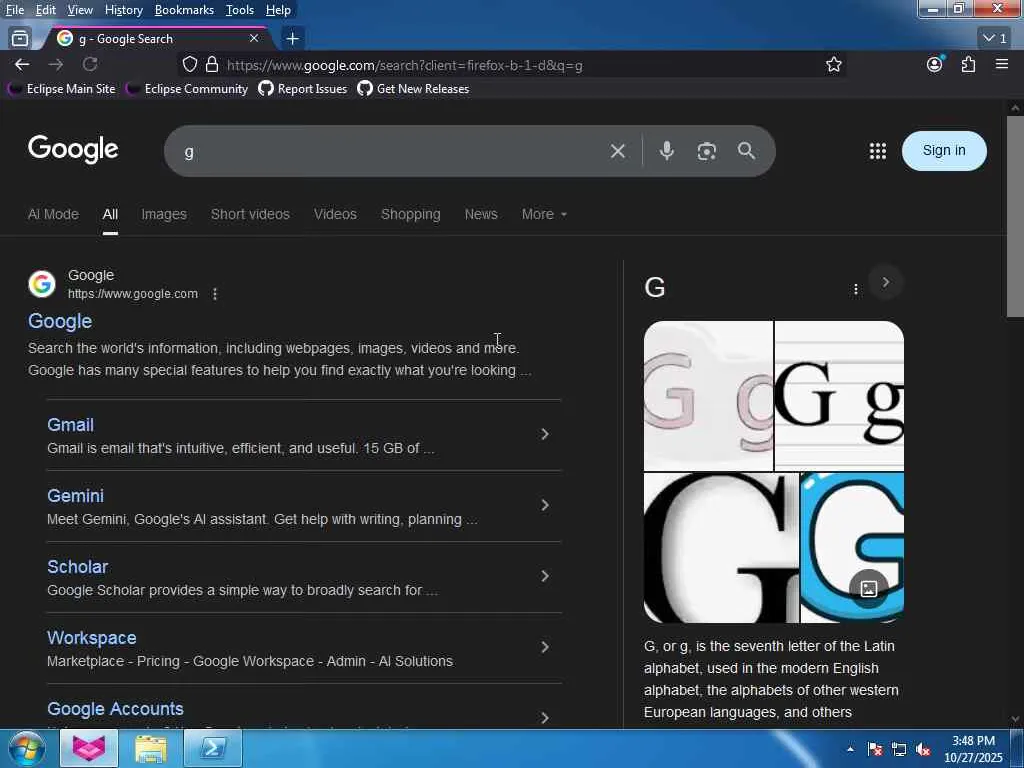Open the History menu
This screenshot has height=768, width=1024.
click(x=123, y=10)
